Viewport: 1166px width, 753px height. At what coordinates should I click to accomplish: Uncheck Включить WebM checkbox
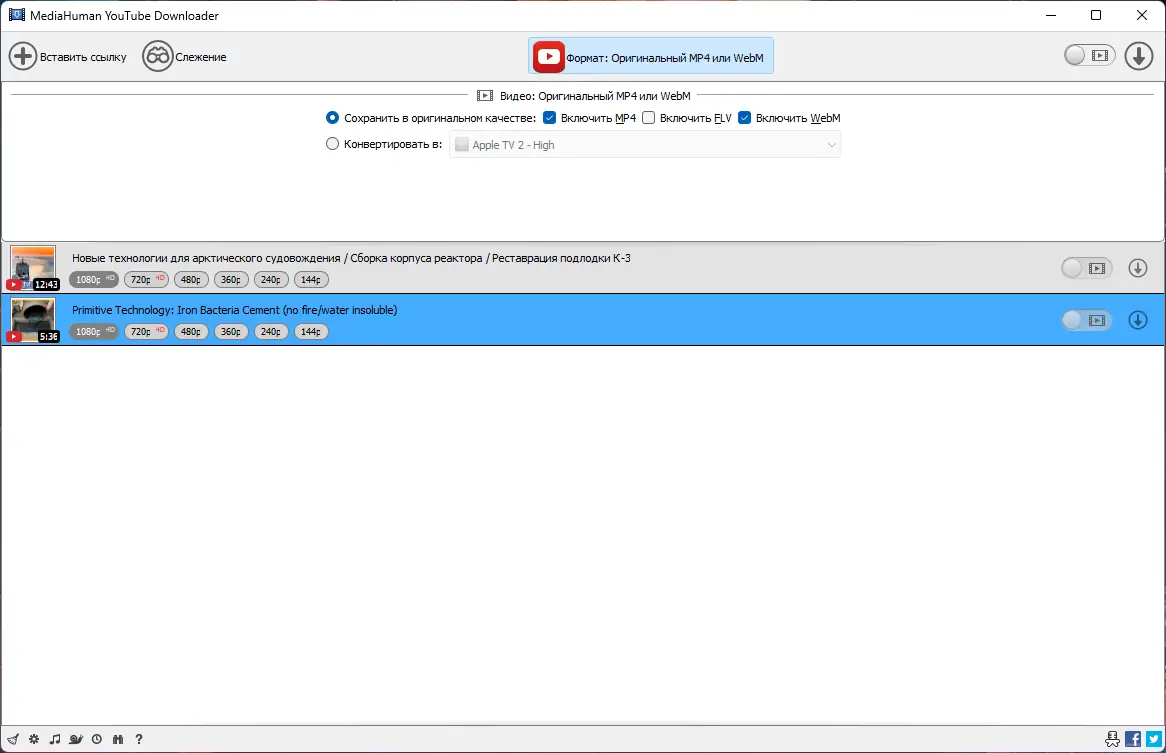[744, 117]
